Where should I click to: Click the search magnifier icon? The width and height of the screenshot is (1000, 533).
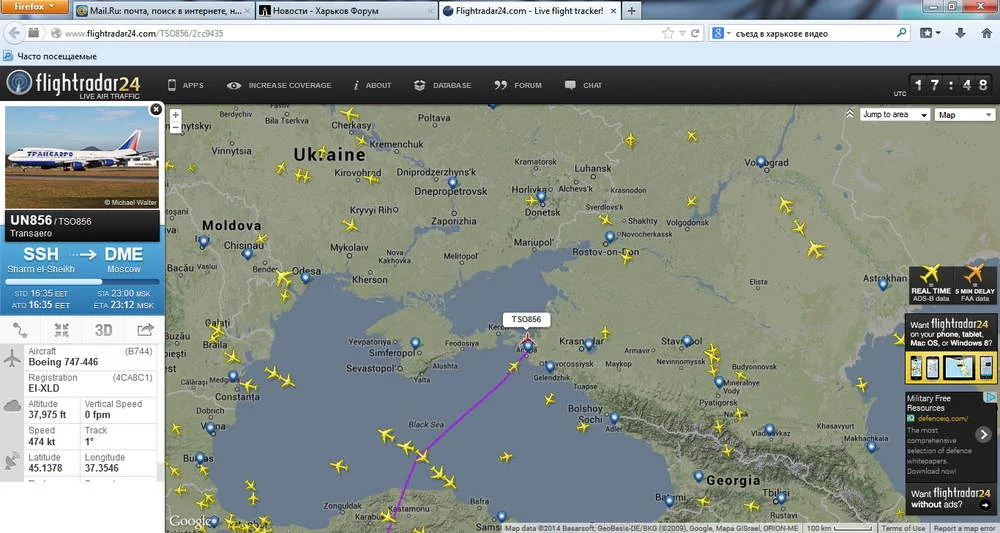point(901,33)
